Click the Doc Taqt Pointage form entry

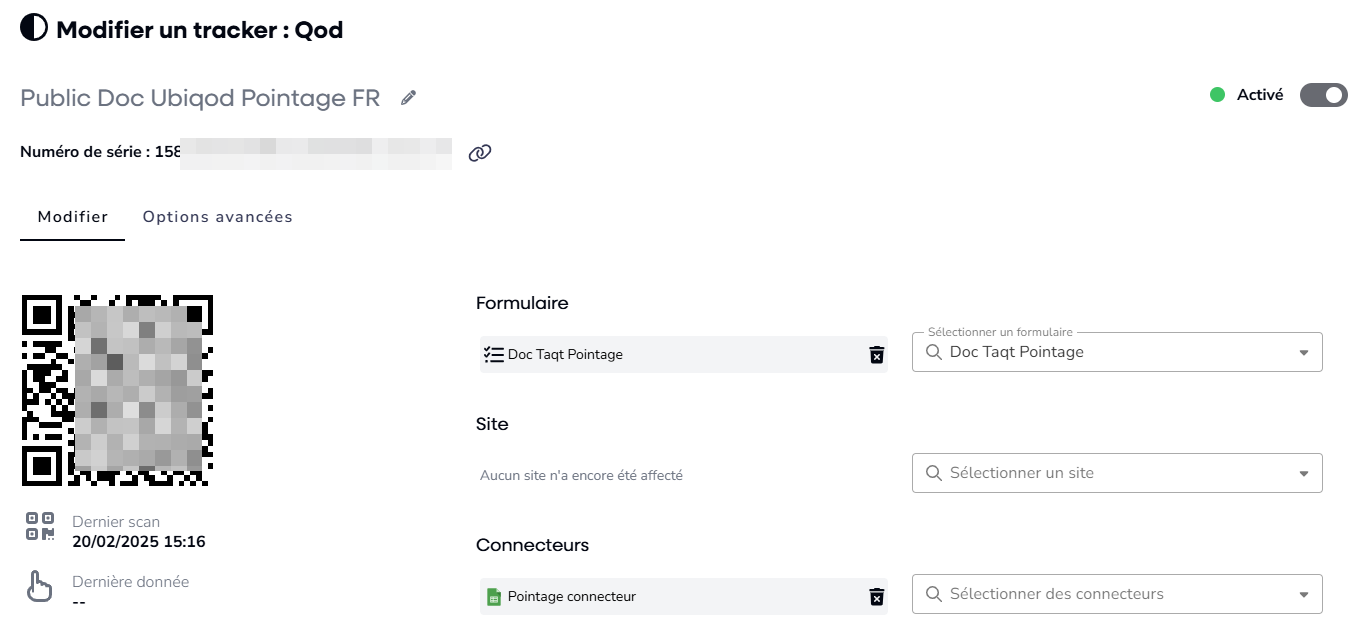(x=566, y=355)
